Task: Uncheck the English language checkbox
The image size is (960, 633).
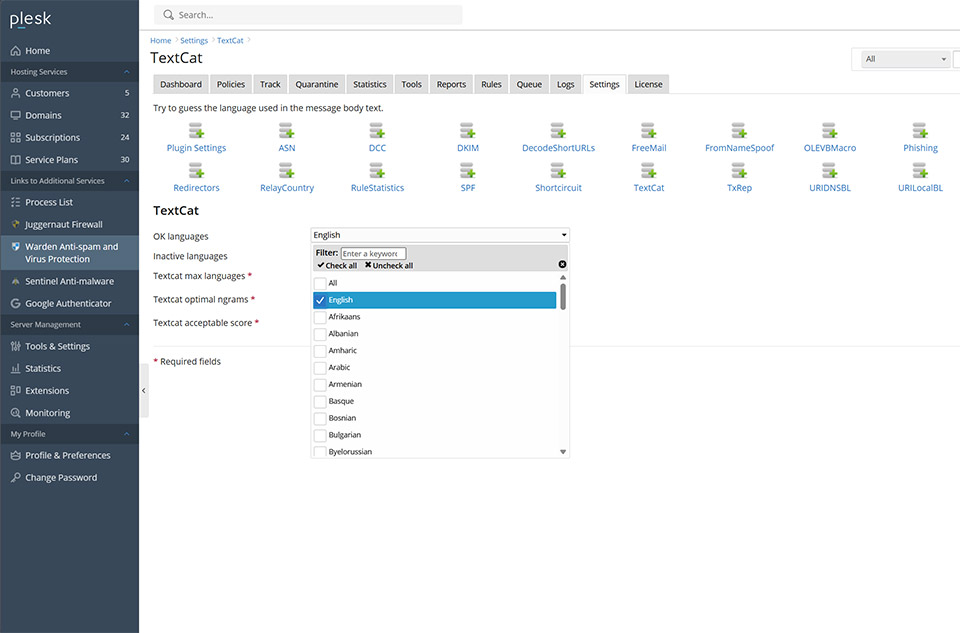Action: click(x=320, y=300)
